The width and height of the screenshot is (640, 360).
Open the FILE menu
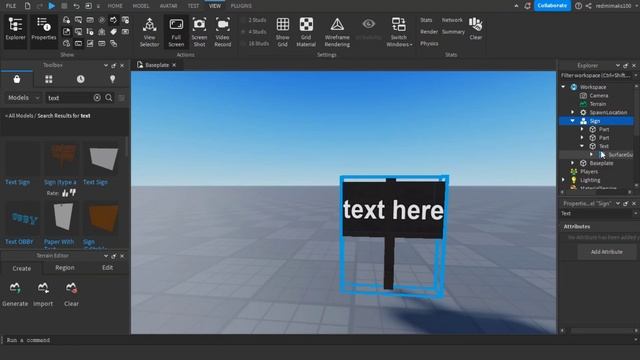pos(11,6)
